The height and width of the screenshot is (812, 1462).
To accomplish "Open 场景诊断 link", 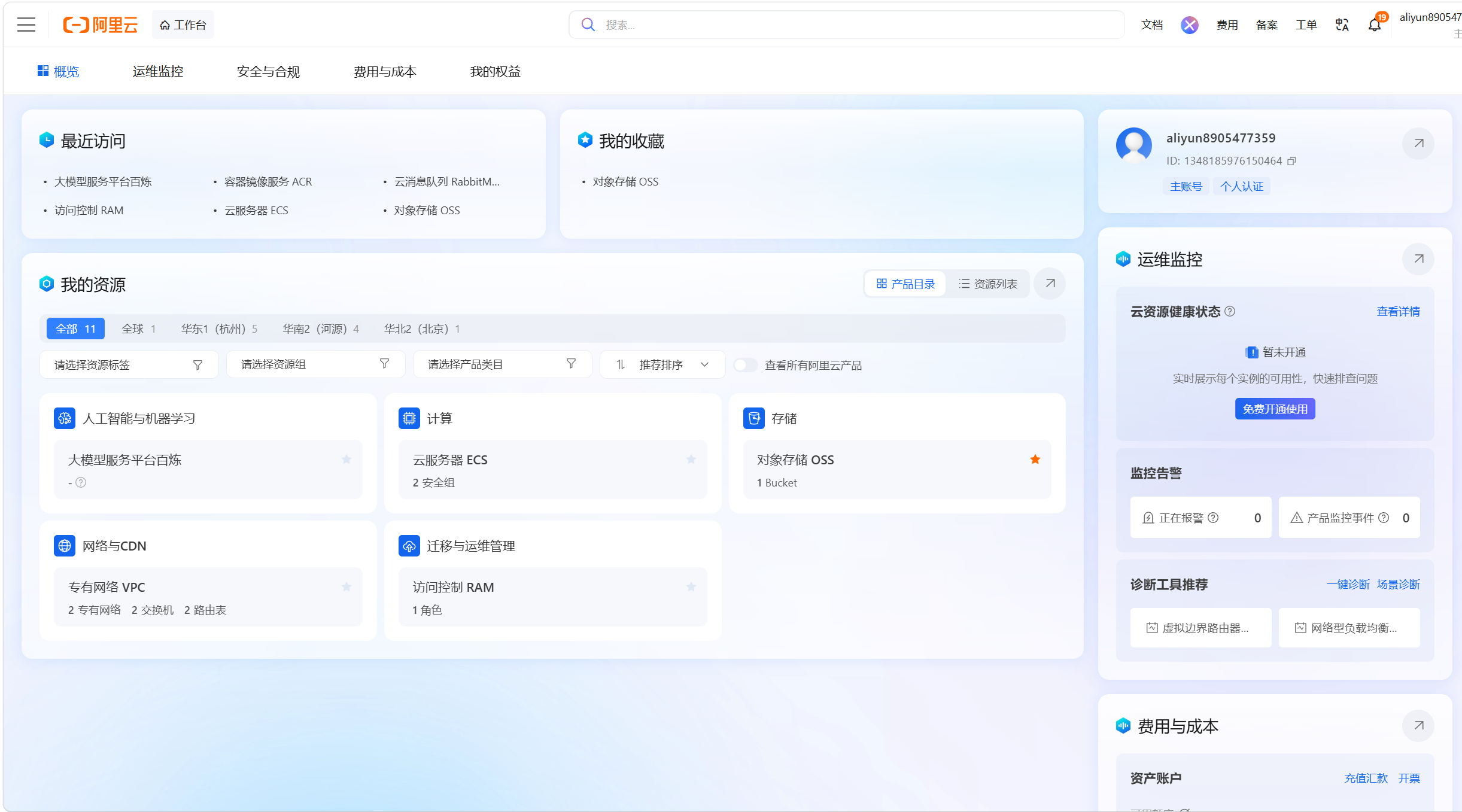I will point(1398,584).
